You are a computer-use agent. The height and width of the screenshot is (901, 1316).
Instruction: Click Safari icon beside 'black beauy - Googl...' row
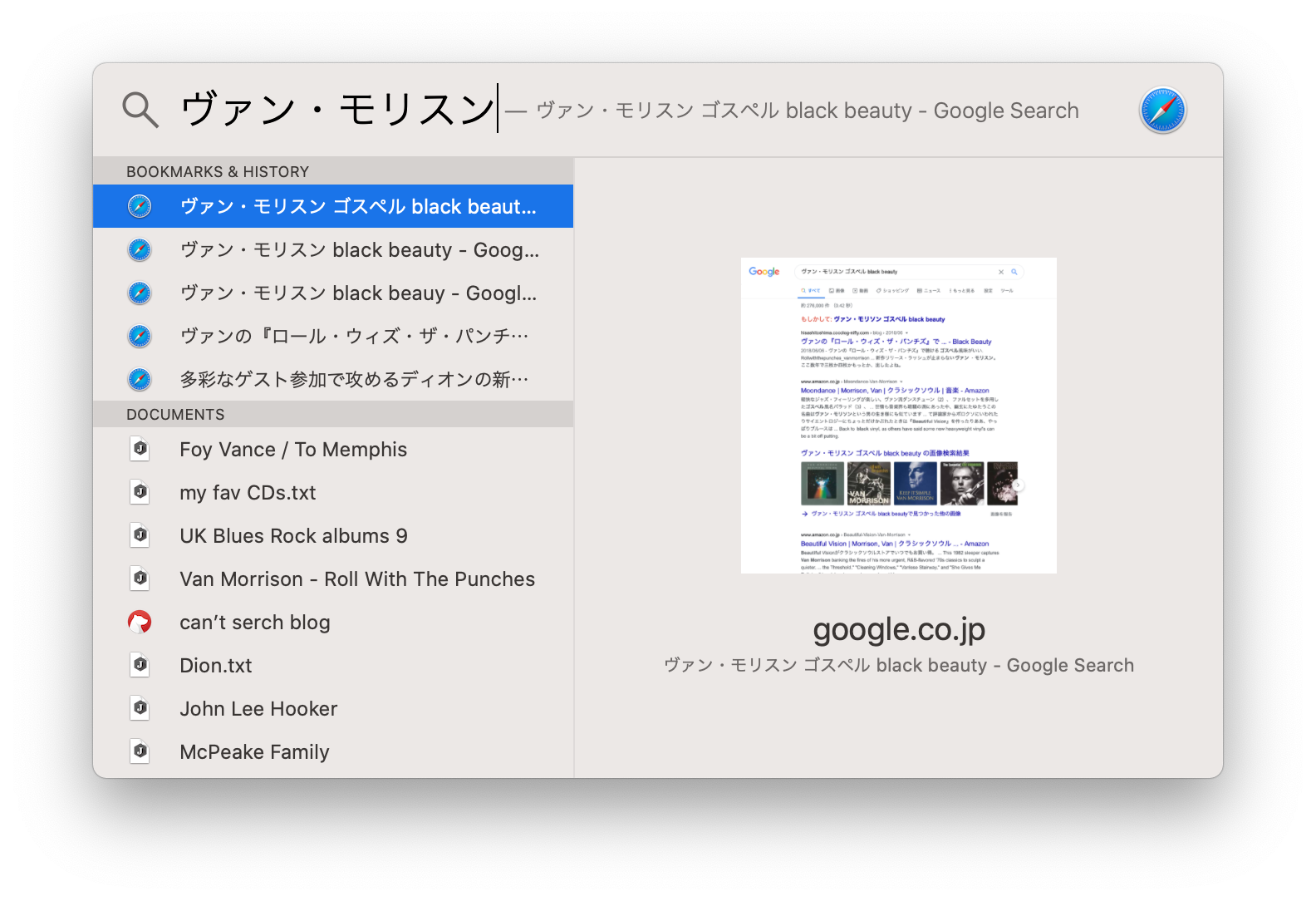click(140, 293)
